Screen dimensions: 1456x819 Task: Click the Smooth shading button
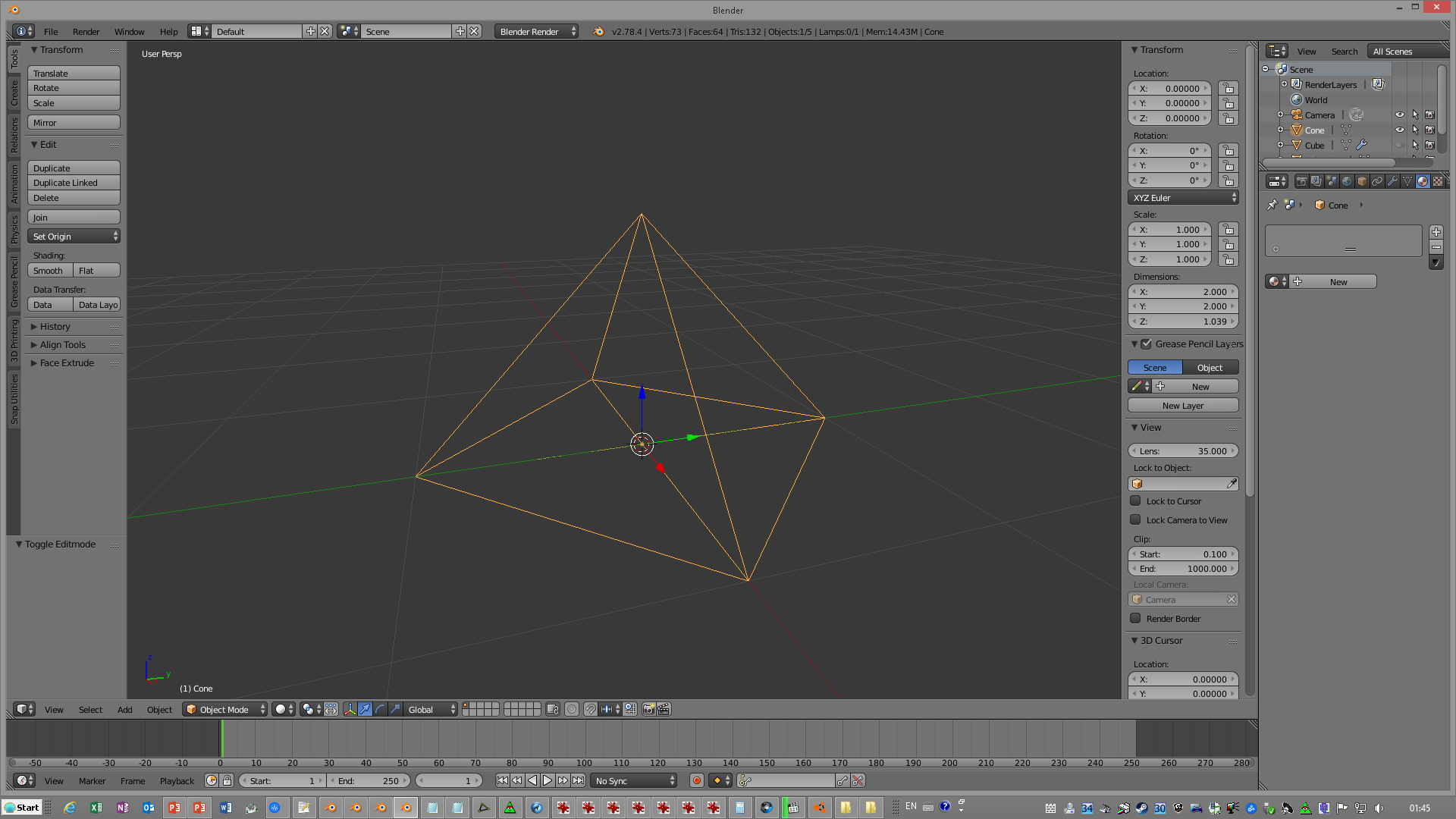click(50, 270)
